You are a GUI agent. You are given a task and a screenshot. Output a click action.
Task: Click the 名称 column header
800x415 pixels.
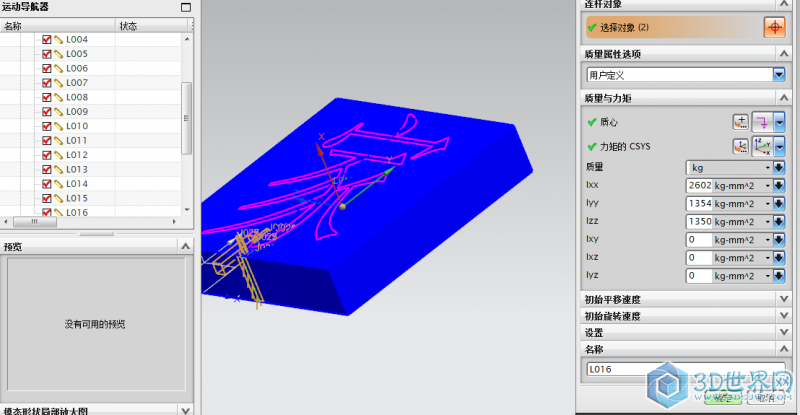58,26
